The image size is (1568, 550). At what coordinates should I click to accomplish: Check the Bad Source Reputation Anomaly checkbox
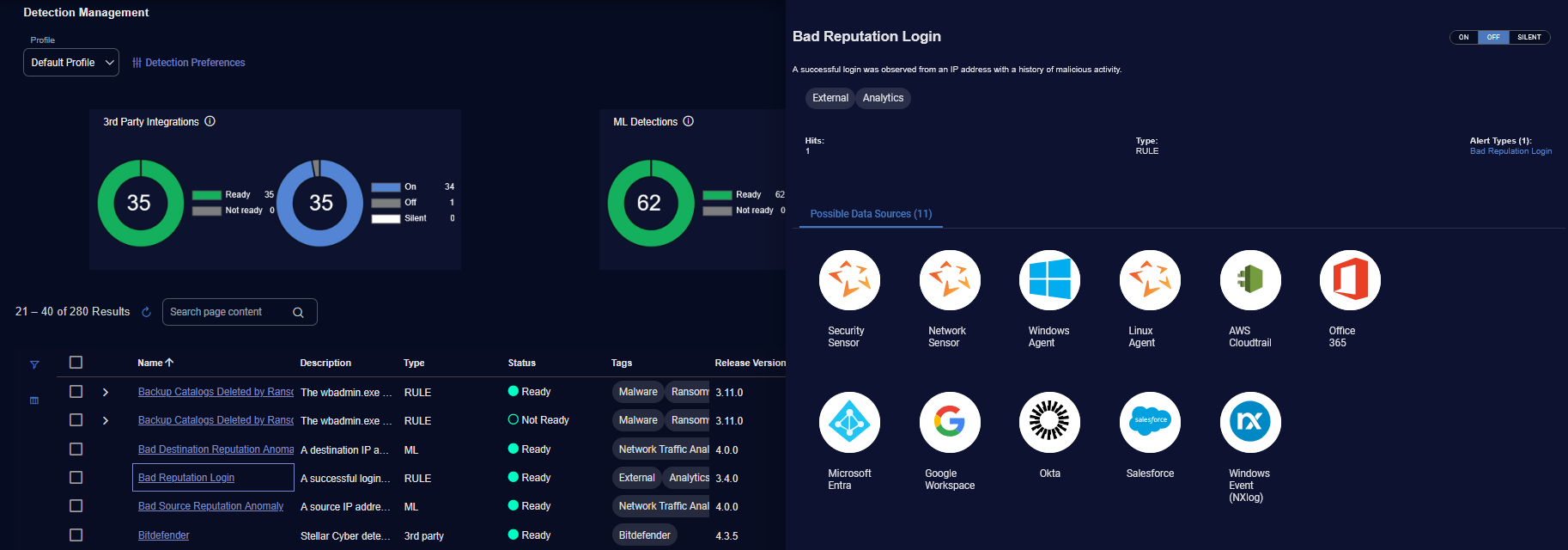click(x=76, y=506)
